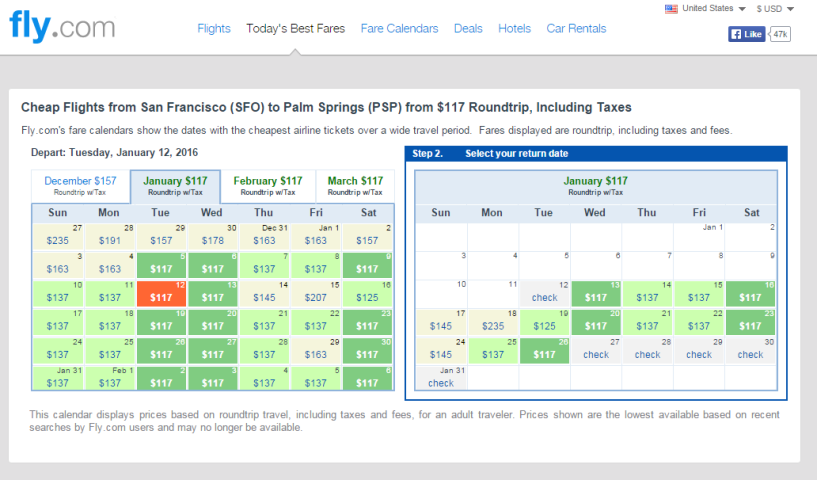Open the United States country dropdown
Screen dimensions: 817x480
click(714, 8)
